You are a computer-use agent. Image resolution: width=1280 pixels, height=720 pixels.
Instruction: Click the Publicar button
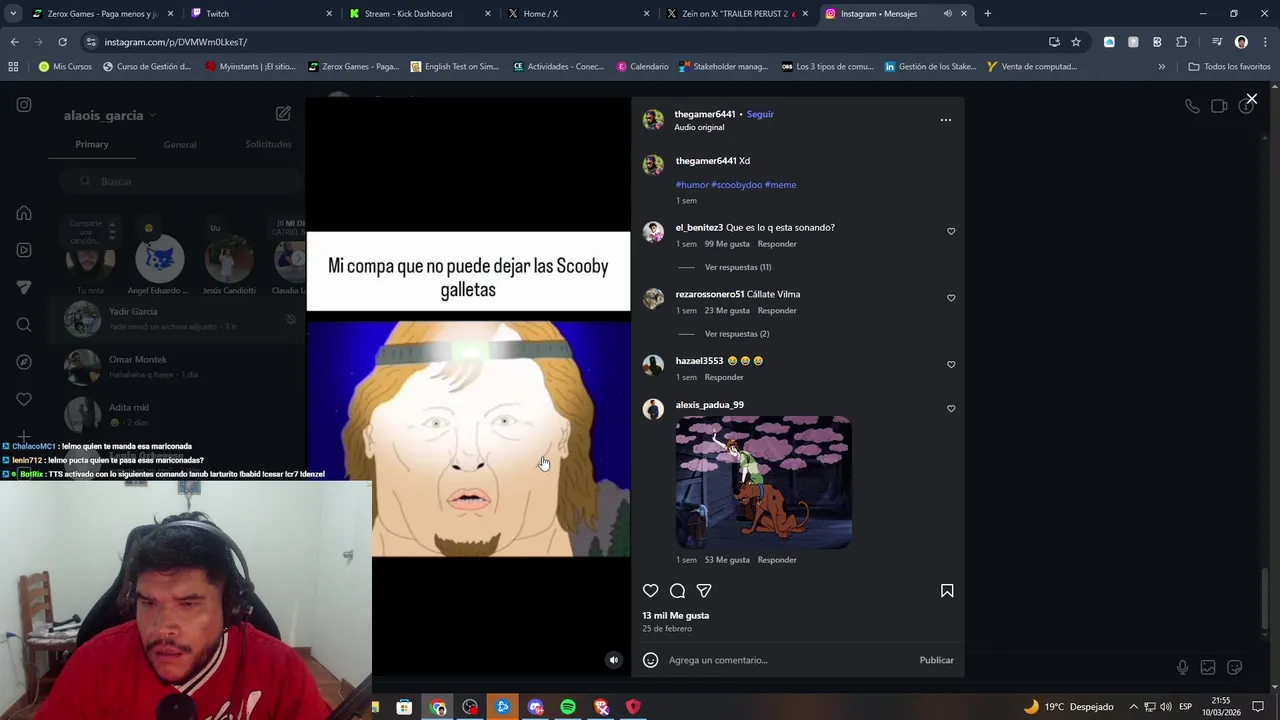coord(936,660)
